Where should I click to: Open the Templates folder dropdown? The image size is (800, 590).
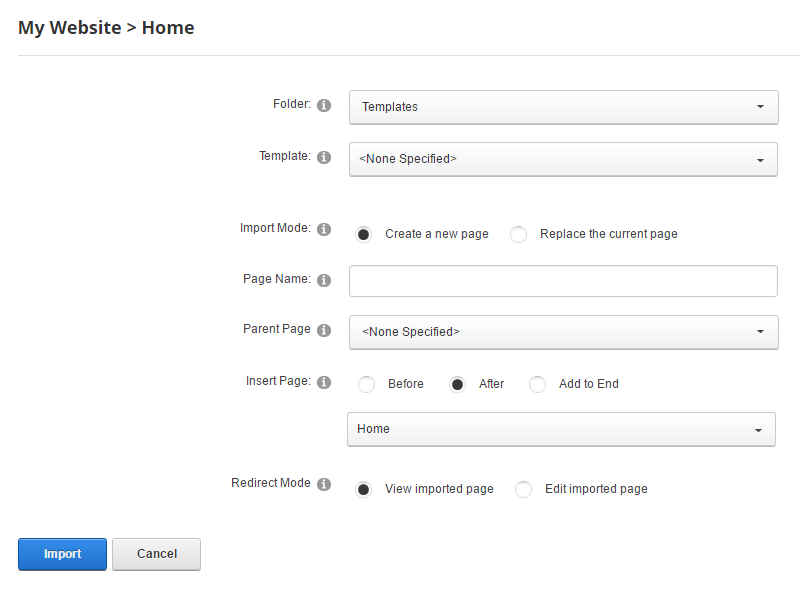[x=563, y=107]
